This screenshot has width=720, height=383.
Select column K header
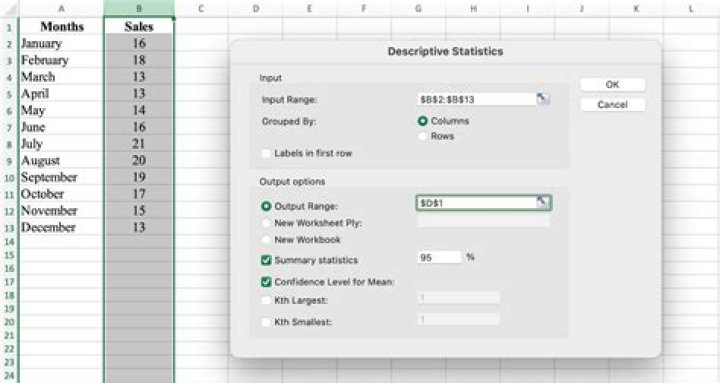tap(636, 8)
